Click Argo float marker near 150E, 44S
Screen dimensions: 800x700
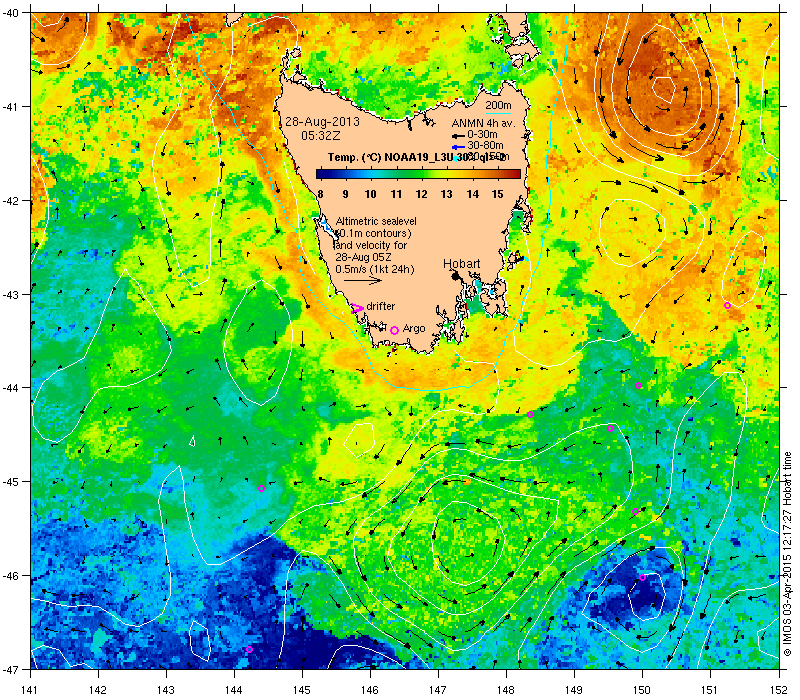(638, 386)
